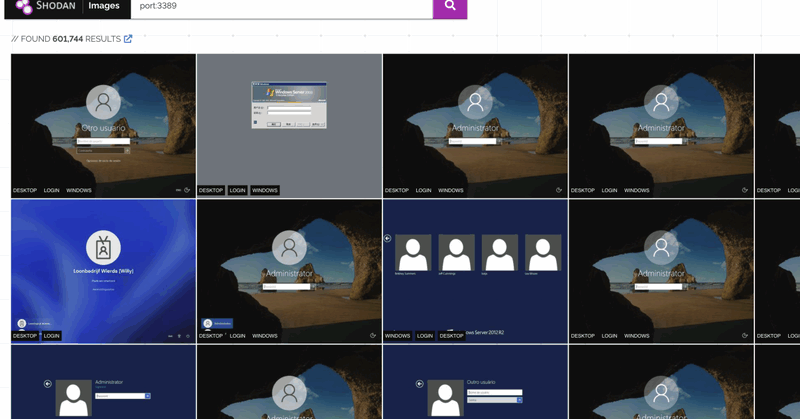Open the Windows Server 2012 R2 four-user screenshot
This screenshot has width=800, height=419.
point(475,271)
